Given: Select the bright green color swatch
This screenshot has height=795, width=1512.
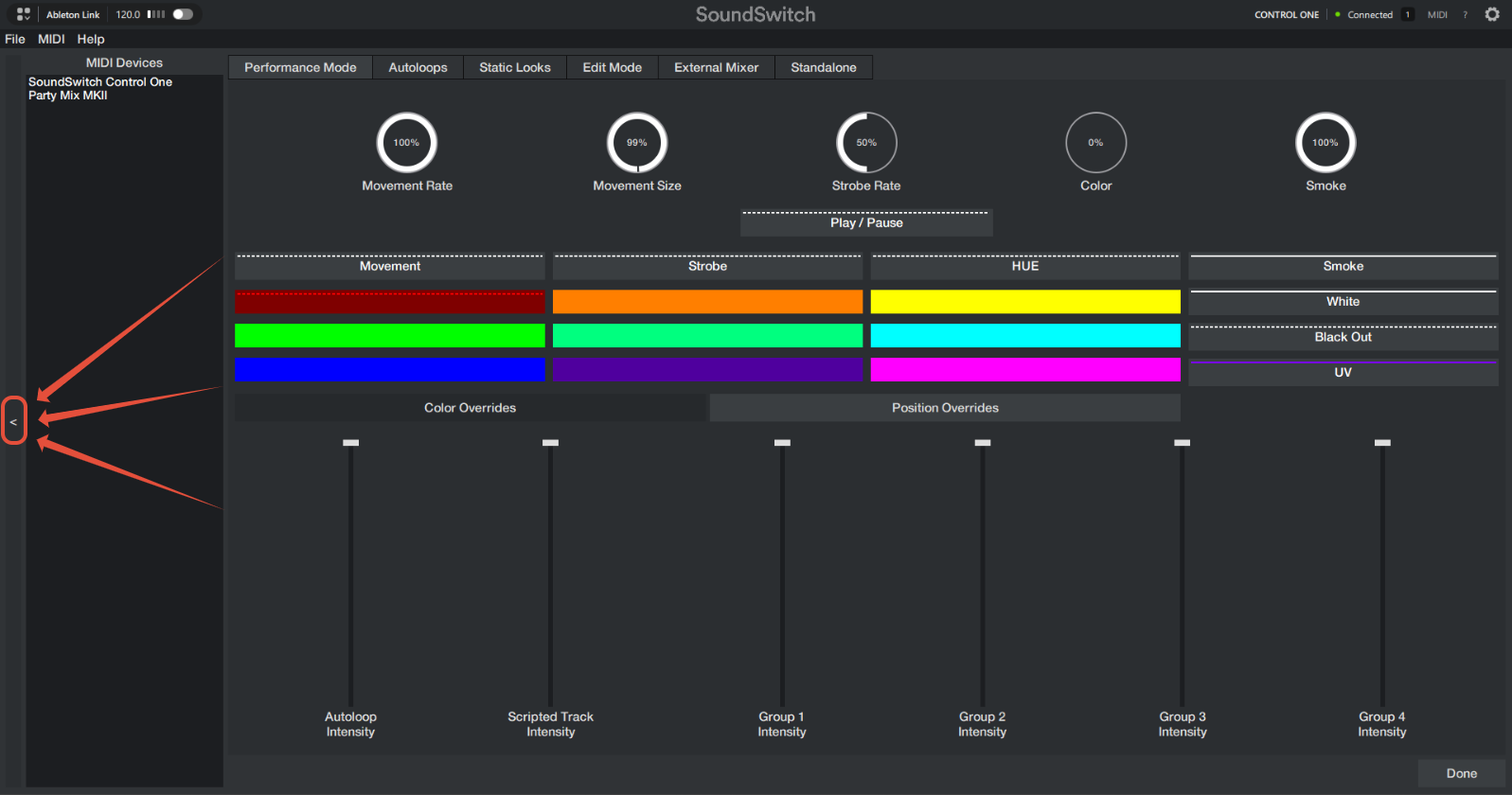Looking at the screenshot, I should click(x=390, y=336).
